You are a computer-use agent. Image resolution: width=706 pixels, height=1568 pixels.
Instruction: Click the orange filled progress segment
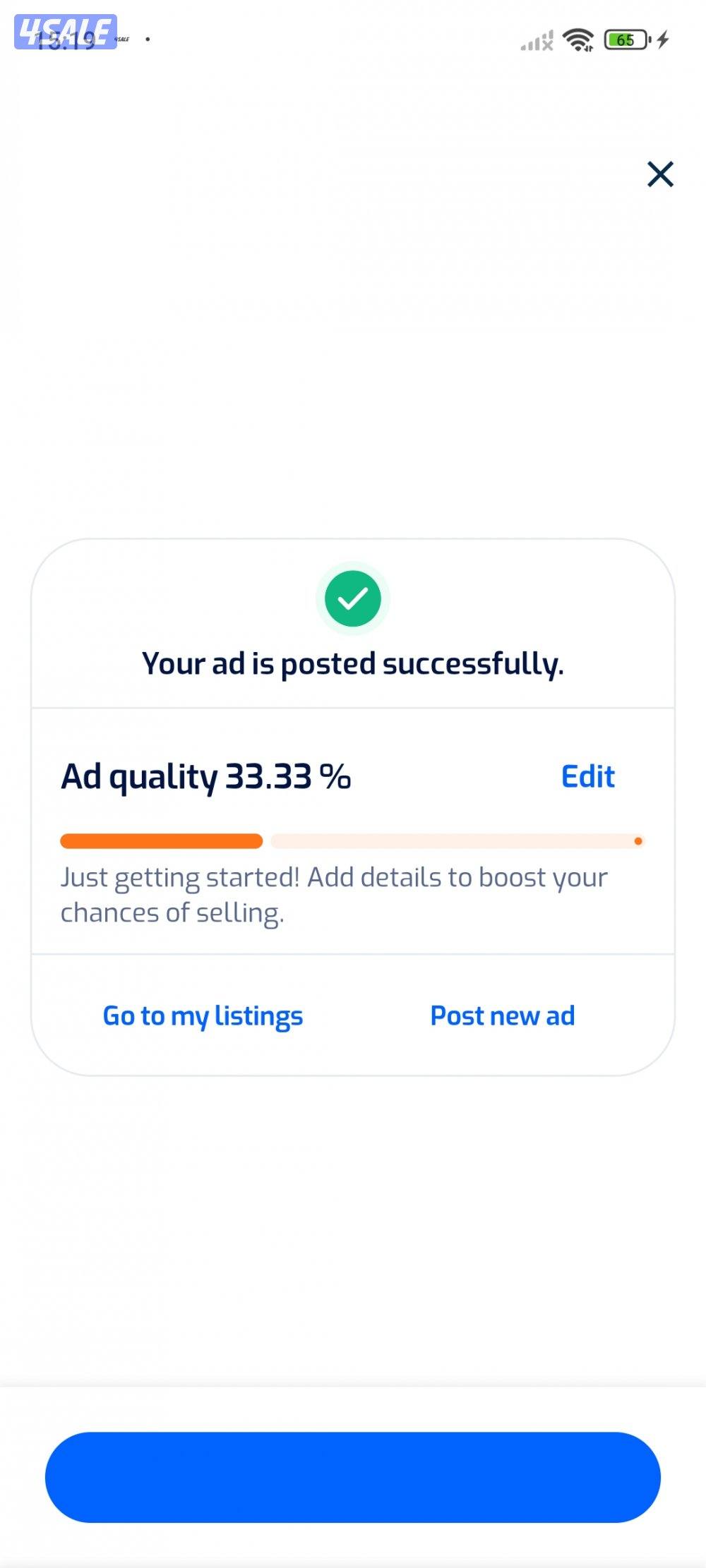click(161, 841)
